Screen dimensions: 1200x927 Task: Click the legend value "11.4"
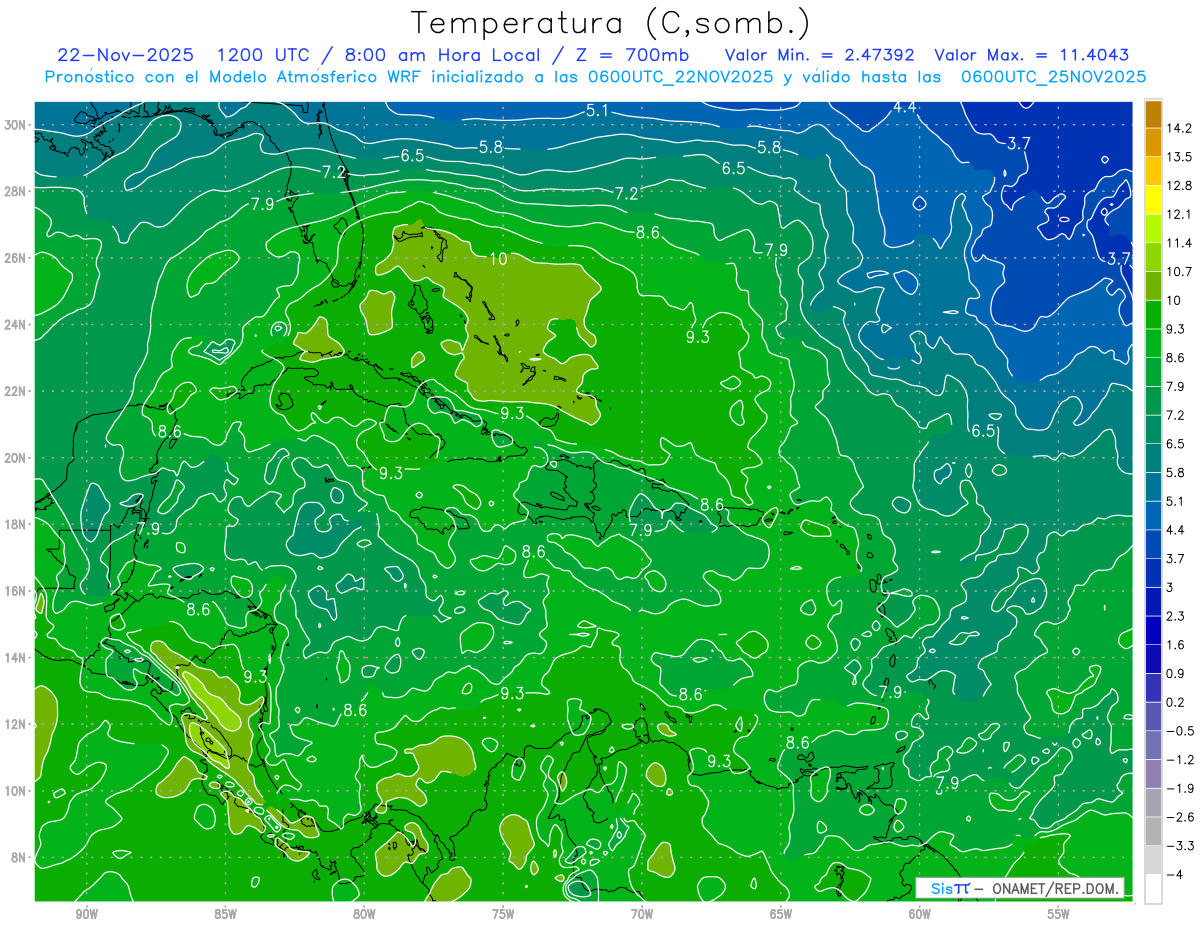pos(1178,243)
